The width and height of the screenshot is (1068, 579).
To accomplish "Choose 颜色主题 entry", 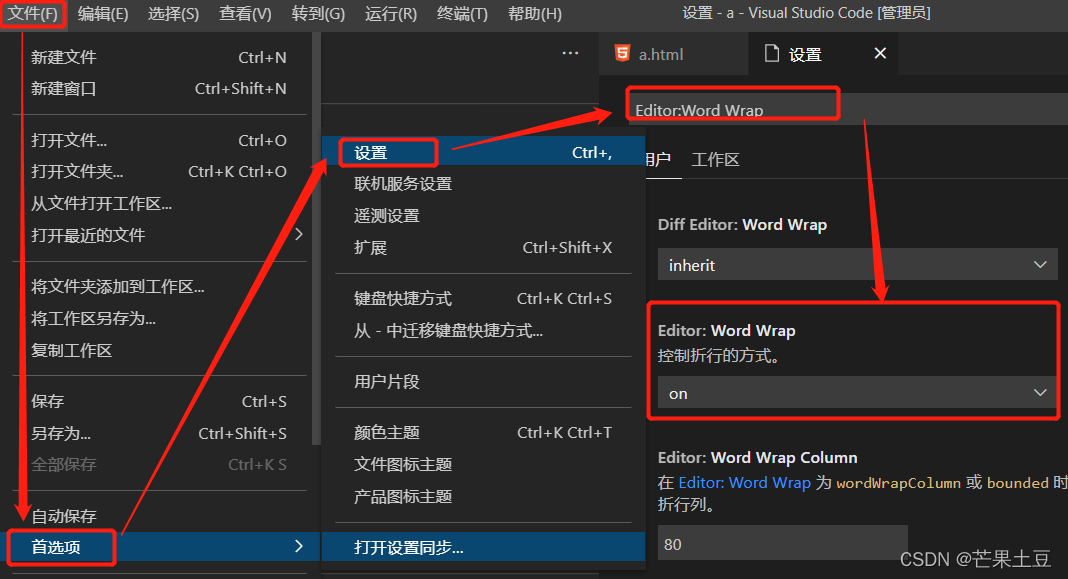I will click(x=483, y=433).
